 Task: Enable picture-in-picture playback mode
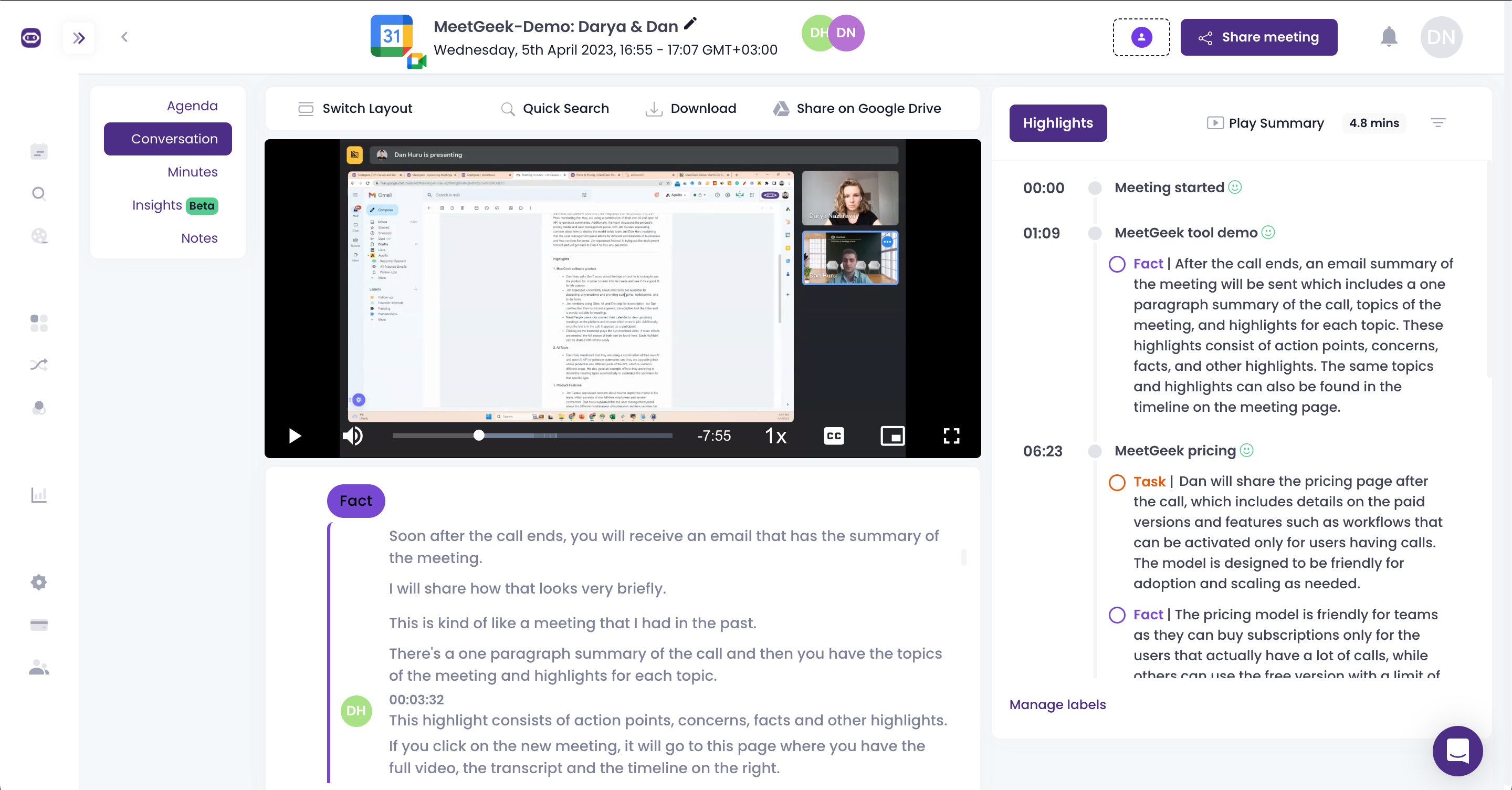pyautogui.click(x=892, y=436)
